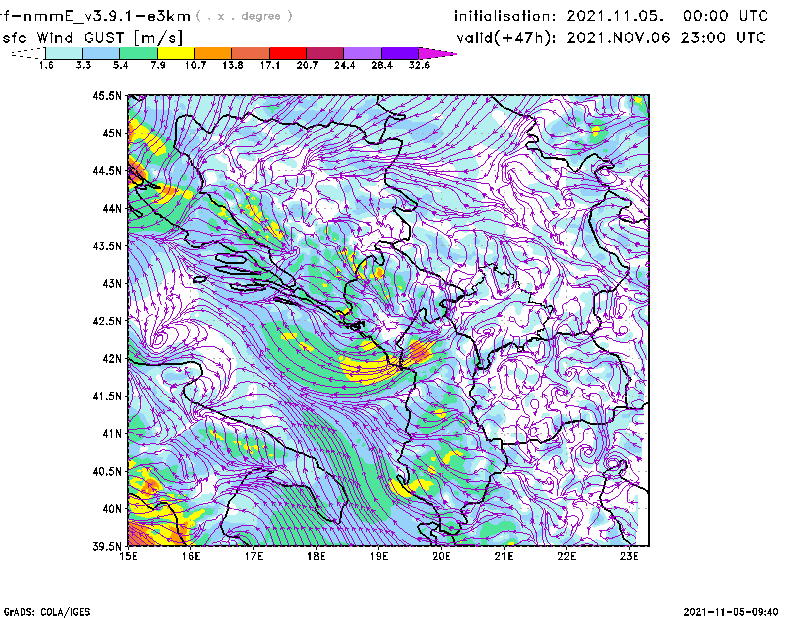Click the magenta arrow legend end above 32.6

coord(437,53)
